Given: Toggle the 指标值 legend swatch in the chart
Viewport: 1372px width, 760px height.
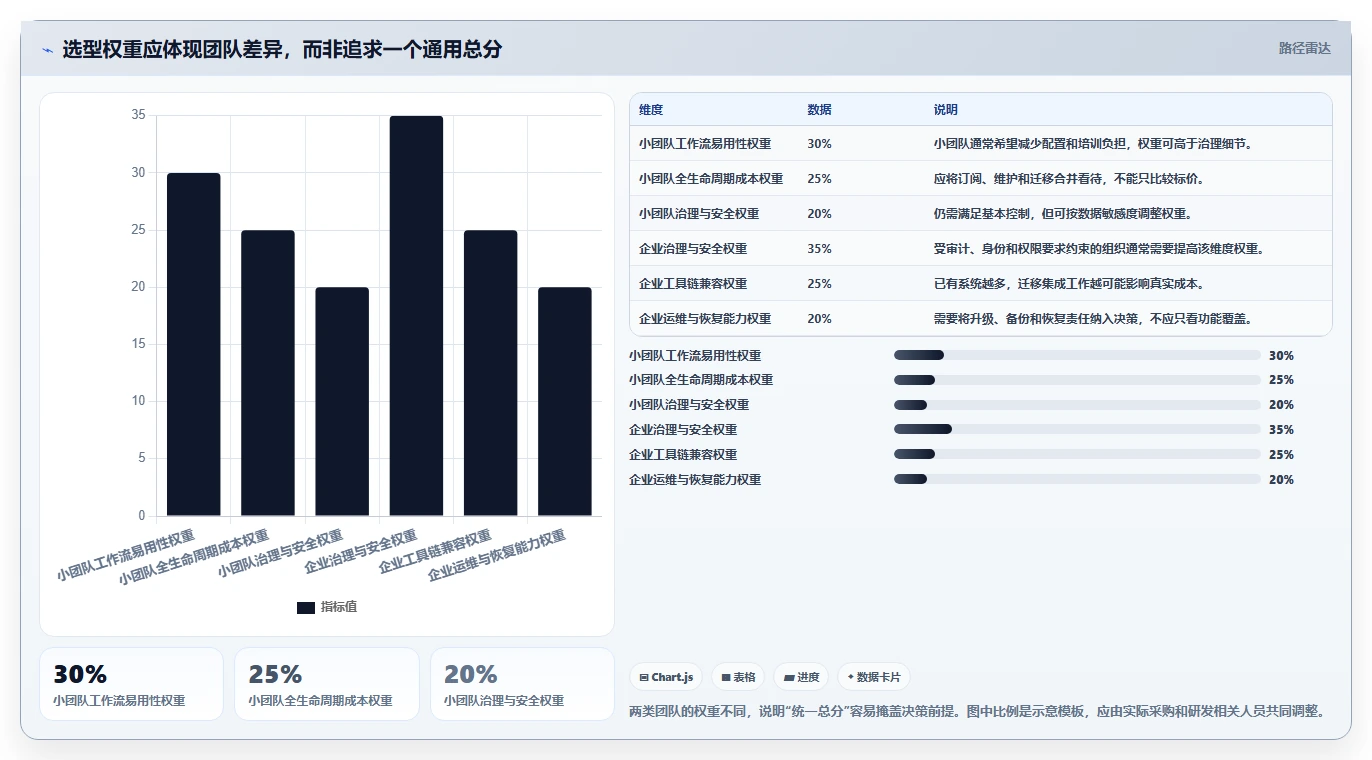Looking at the screenshot, I should 306,607.
